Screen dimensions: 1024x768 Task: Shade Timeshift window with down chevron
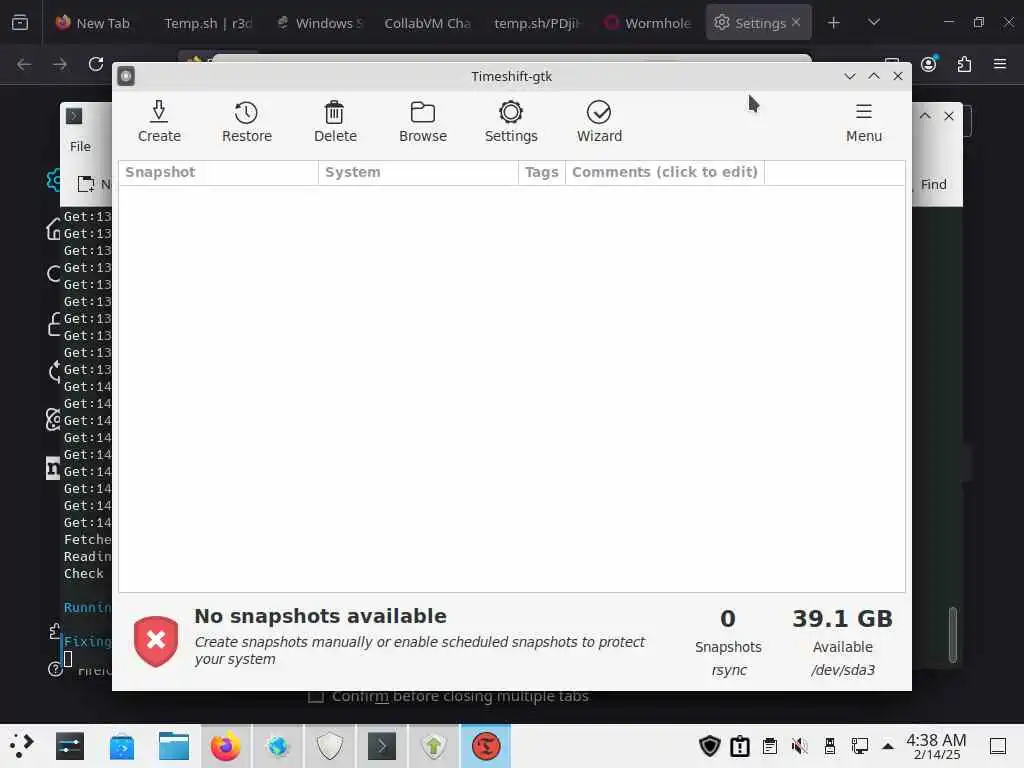coord(849,76)
